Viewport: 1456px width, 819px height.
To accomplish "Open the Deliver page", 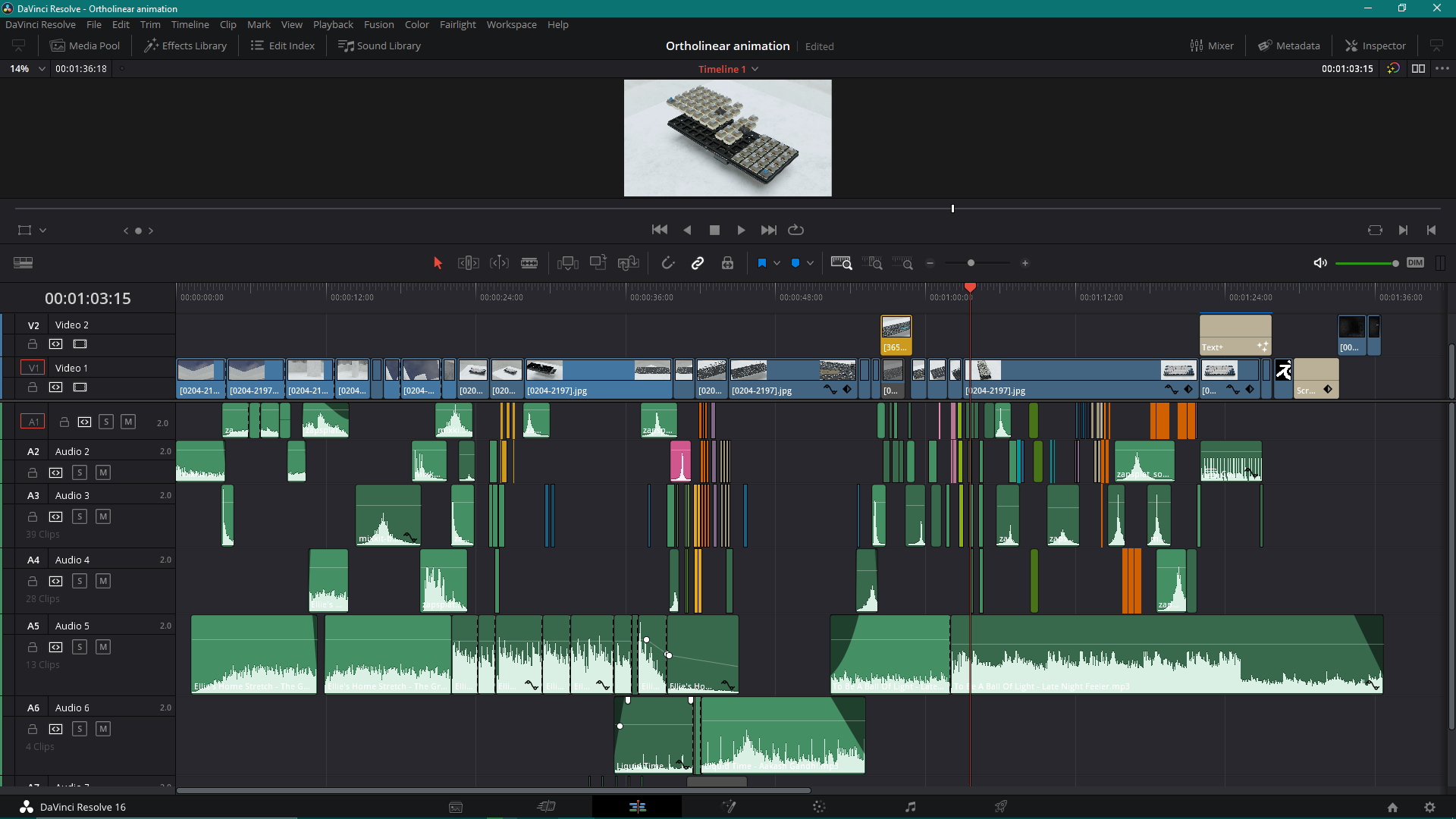I will point(1000,806).
